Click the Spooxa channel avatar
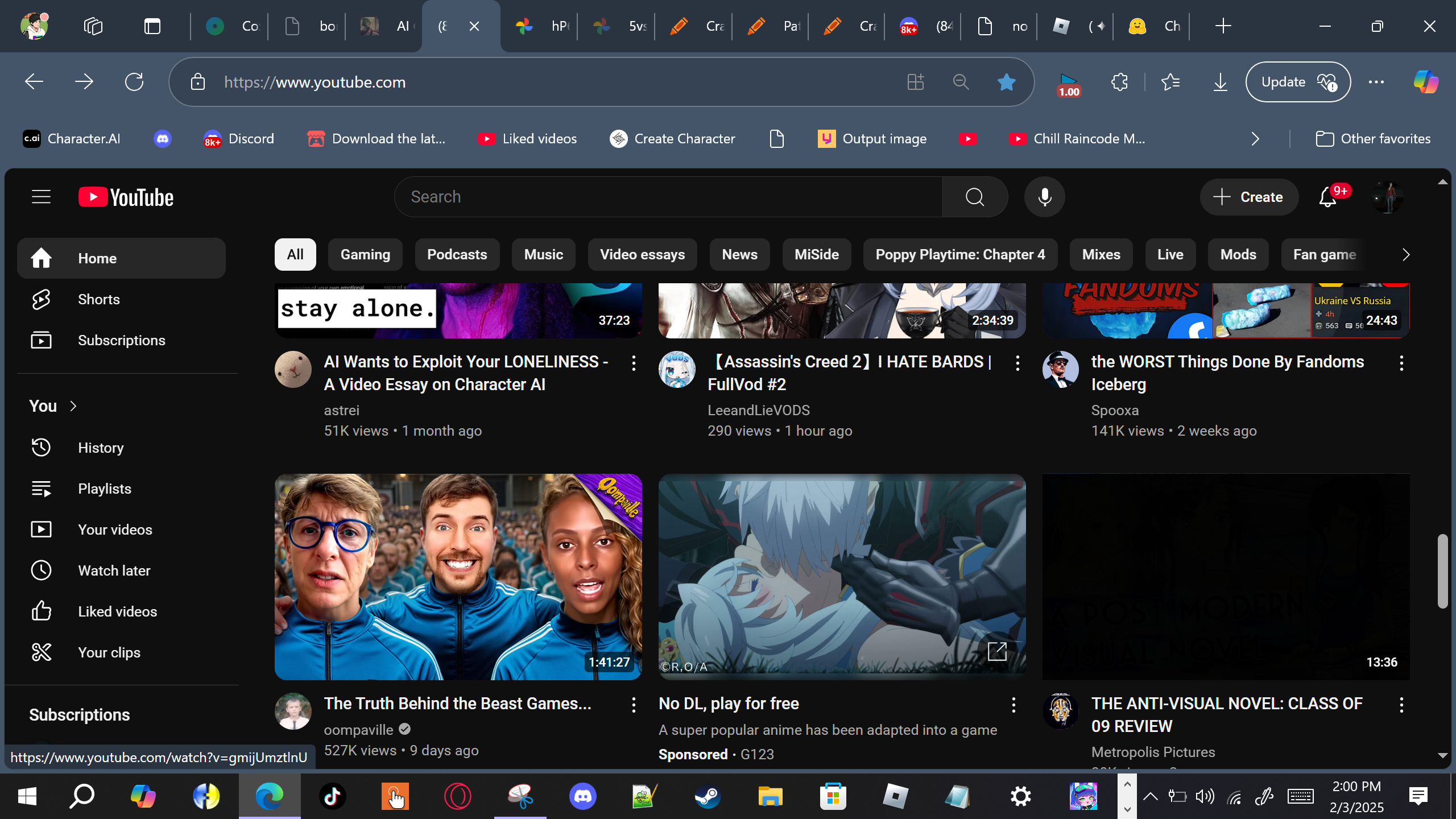The height and width of the screenshot is (819, 1456). click(x=1061, y=370)
